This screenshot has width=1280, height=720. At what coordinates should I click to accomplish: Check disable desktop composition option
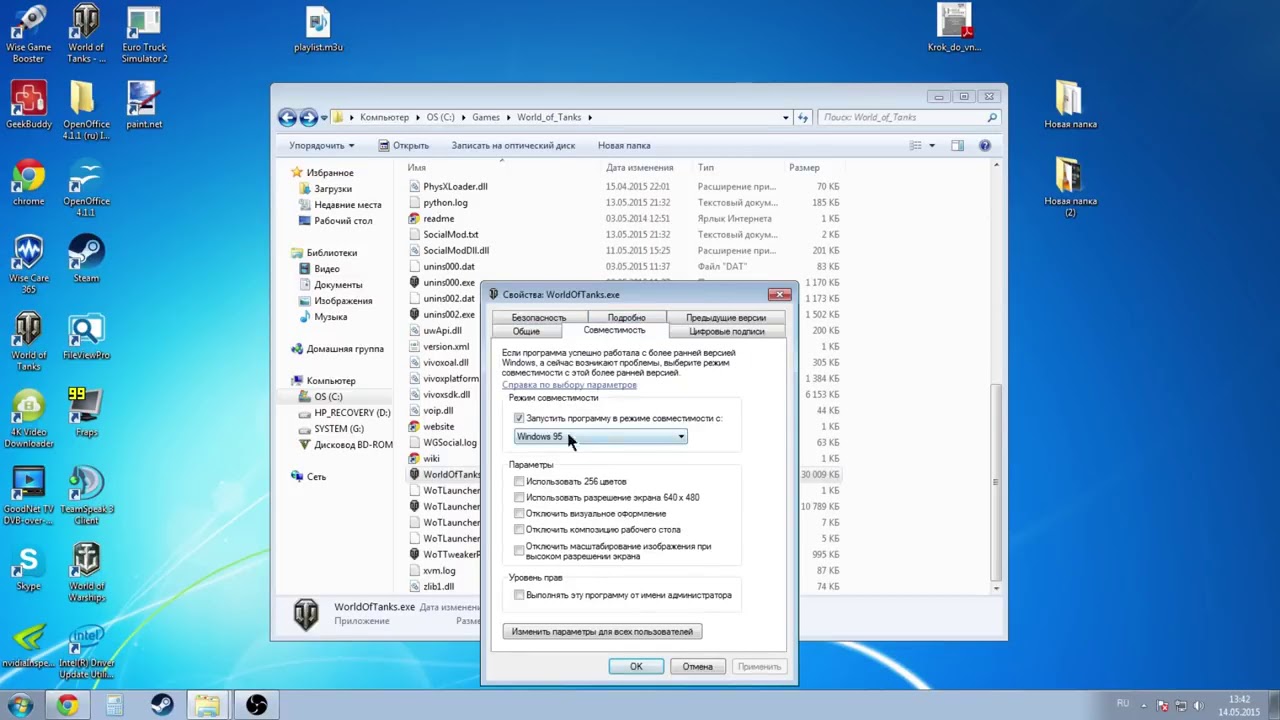[519, 529]
